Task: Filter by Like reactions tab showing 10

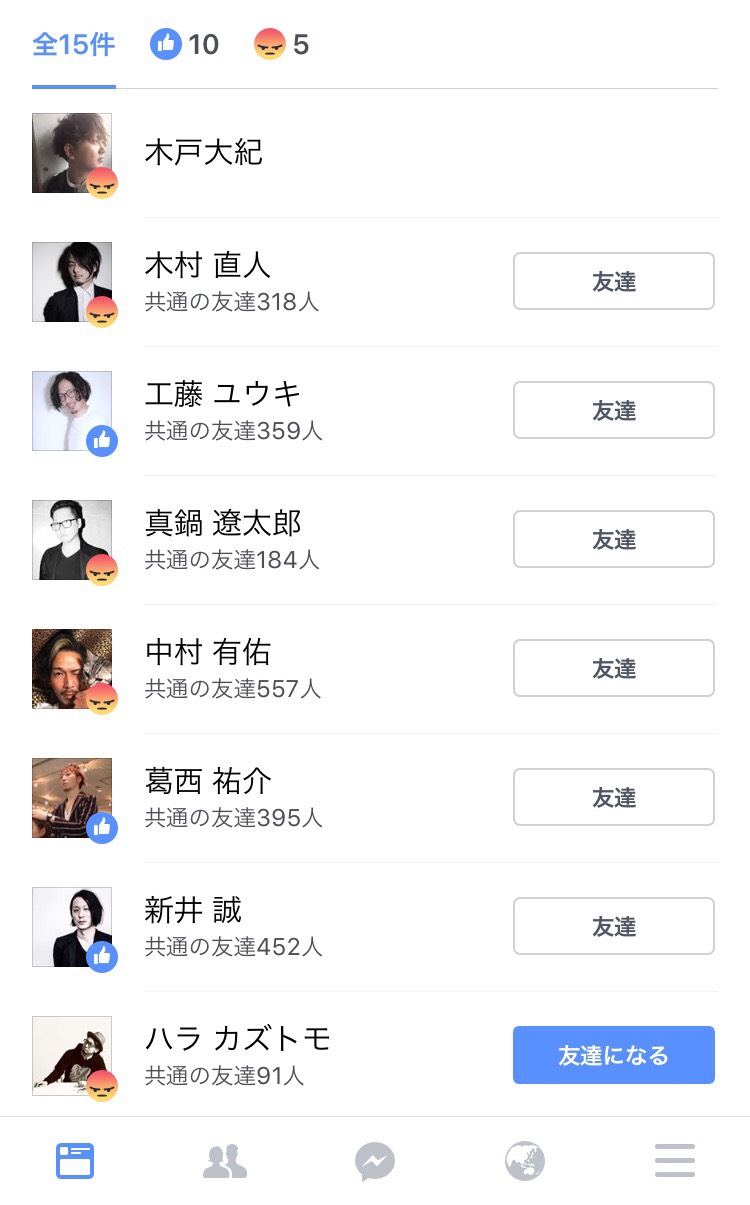Action: (184, 45)
